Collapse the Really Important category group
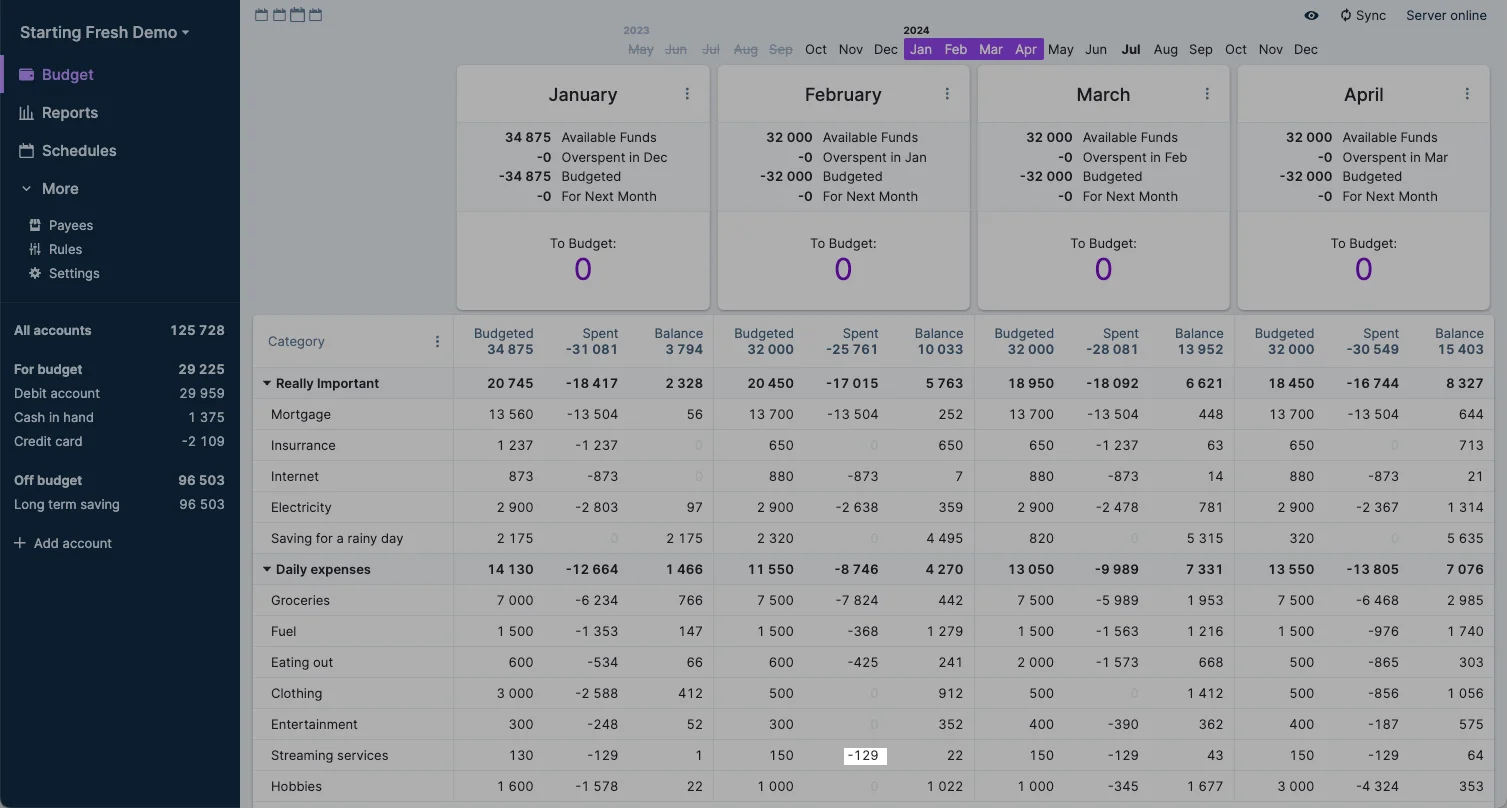The width and height of the screenshot is (1507, 808). click(266, 383)
